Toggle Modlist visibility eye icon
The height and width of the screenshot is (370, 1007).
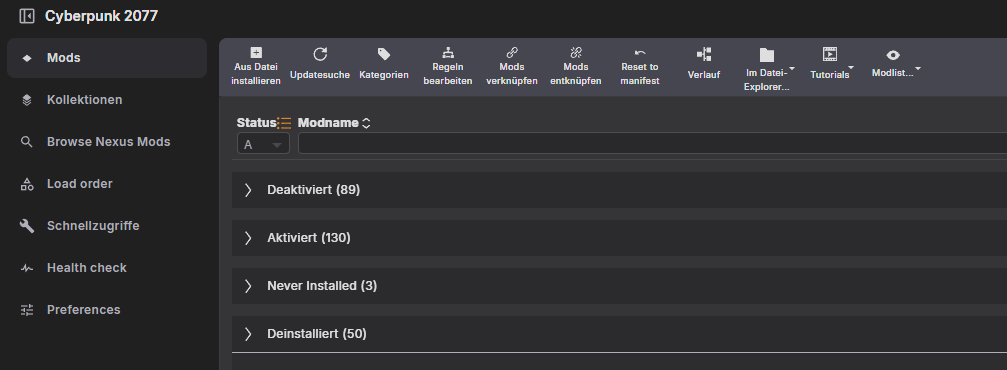click(893, 55)
